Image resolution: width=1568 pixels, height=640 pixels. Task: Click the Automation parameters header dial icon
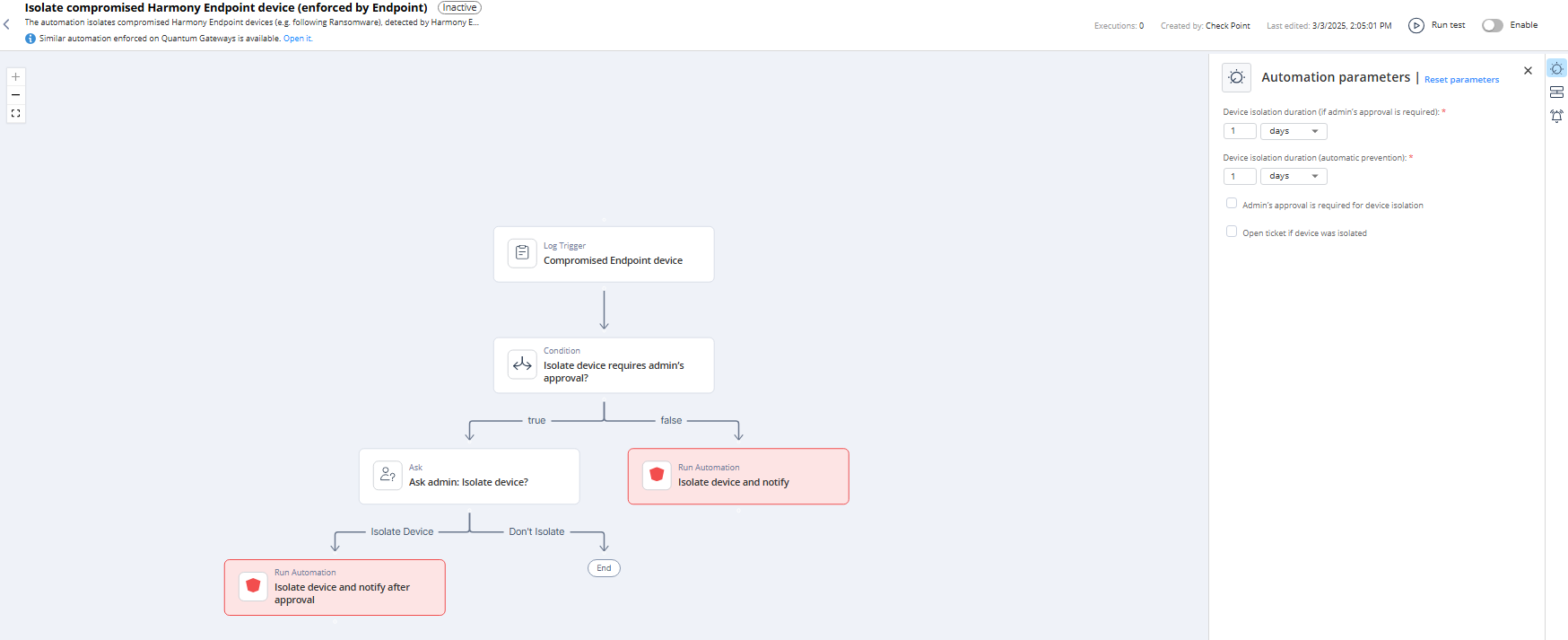pyautogui.click(x=1236, y=77)
